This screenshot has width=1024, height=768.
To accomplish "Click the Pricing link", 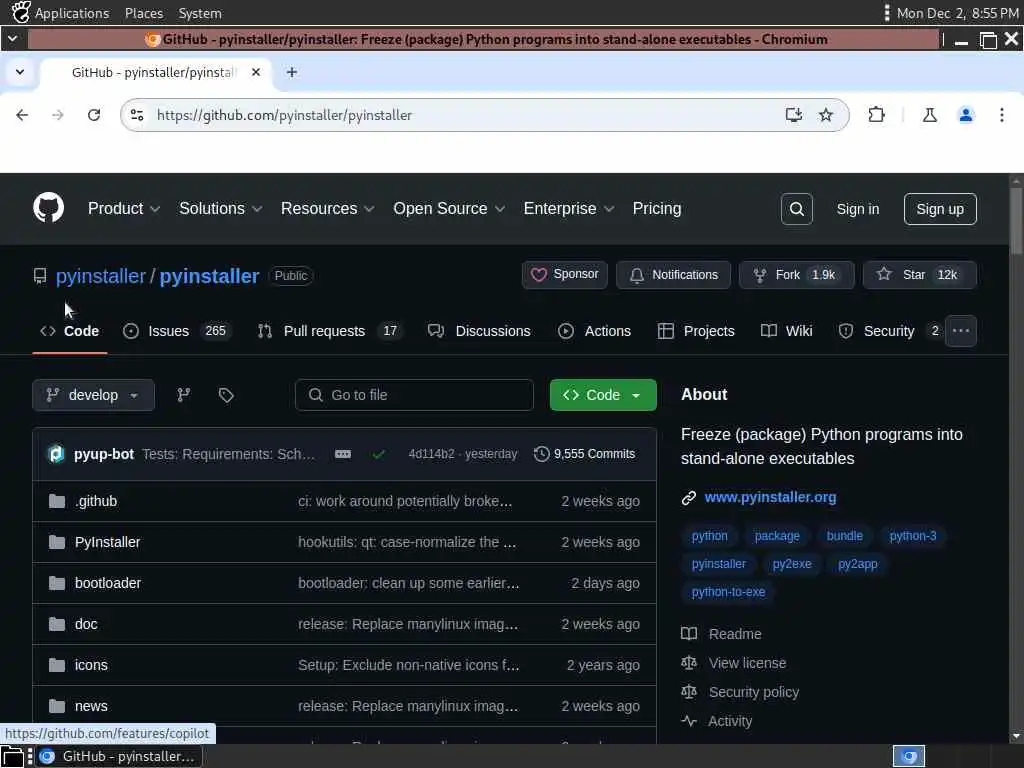I will [656, 208].
